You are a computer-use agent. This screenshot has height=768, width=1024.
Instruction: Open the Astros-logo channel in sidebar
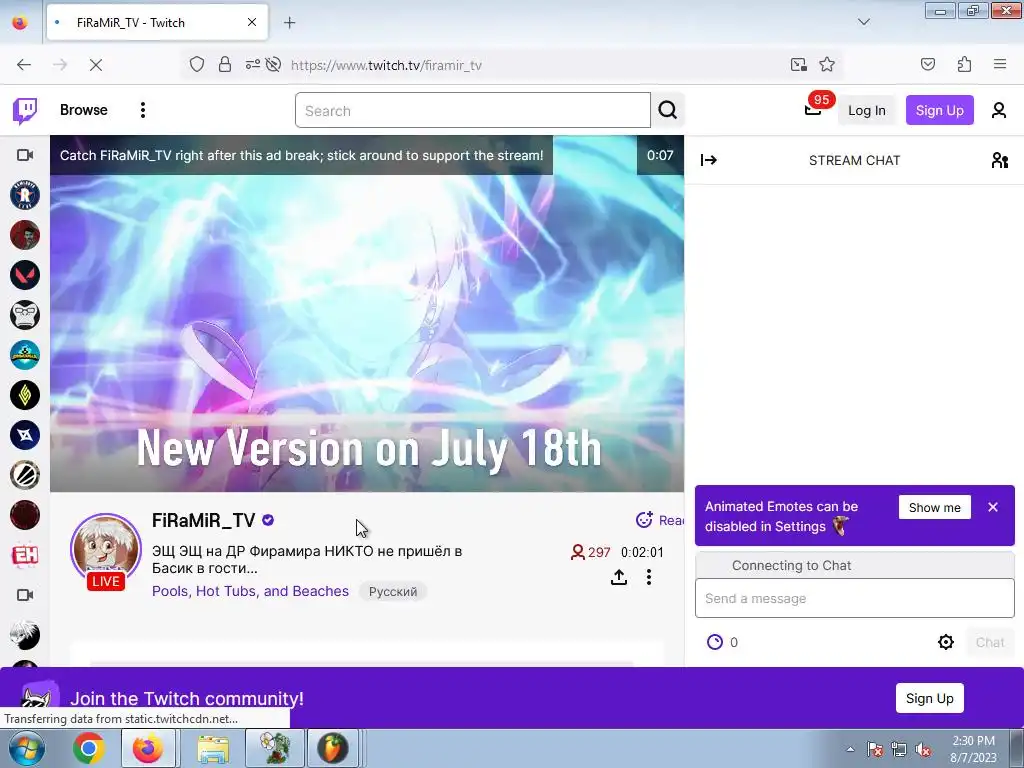tap(25, 195)
